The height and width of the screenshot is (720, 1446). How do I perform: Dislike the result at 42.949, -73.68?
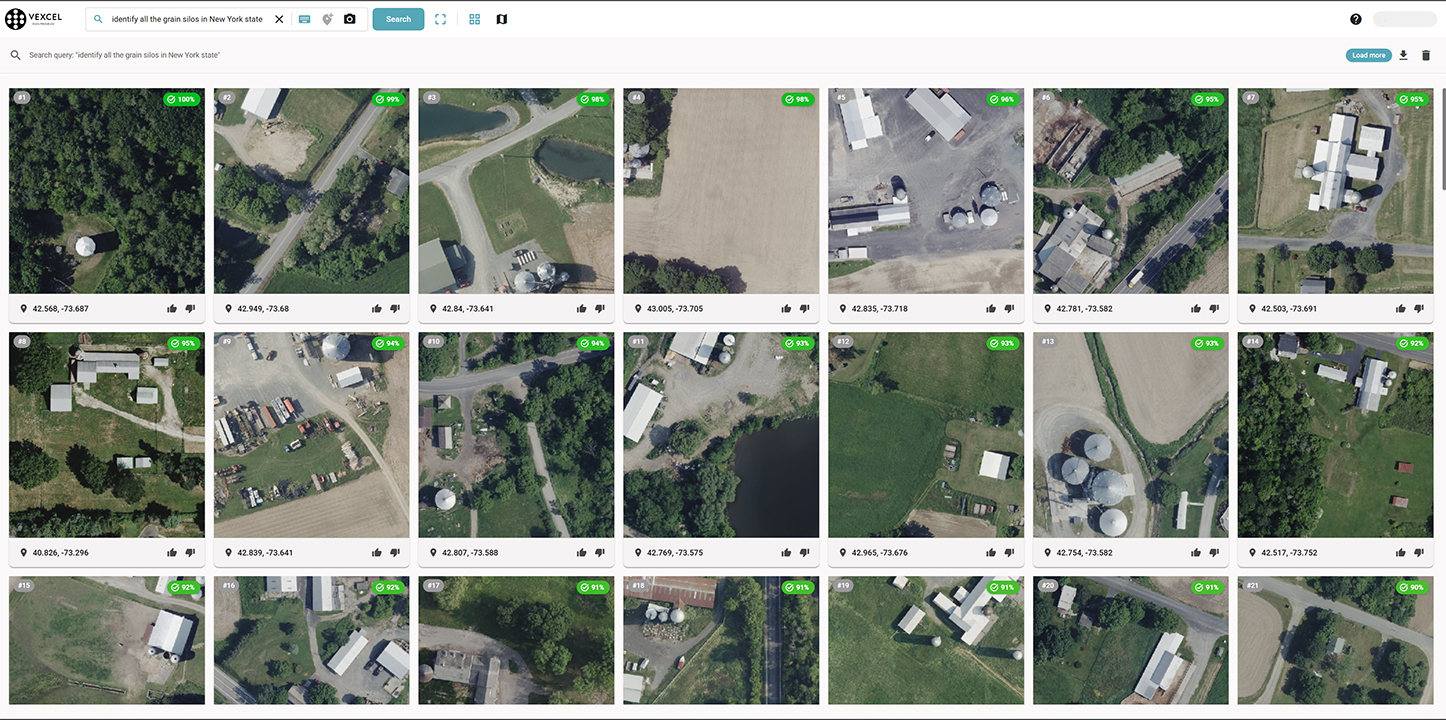tap(395, 308)
